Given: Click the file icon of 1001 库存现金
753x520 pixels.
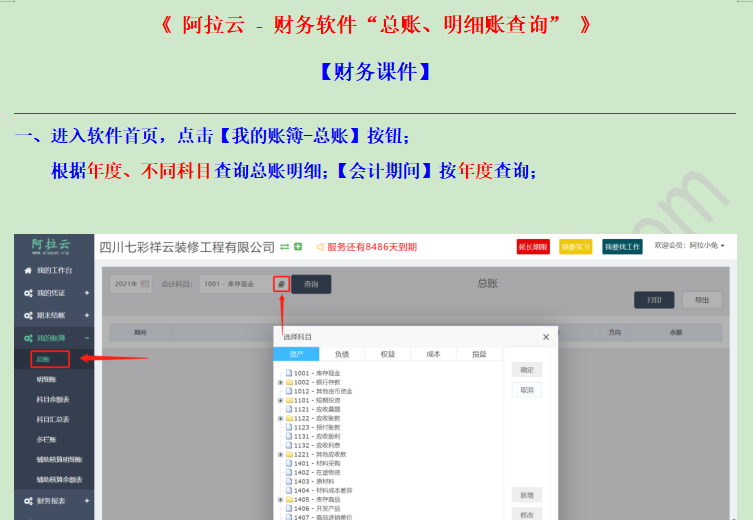Looking at the screenshot, I should (x=289, y=373).
